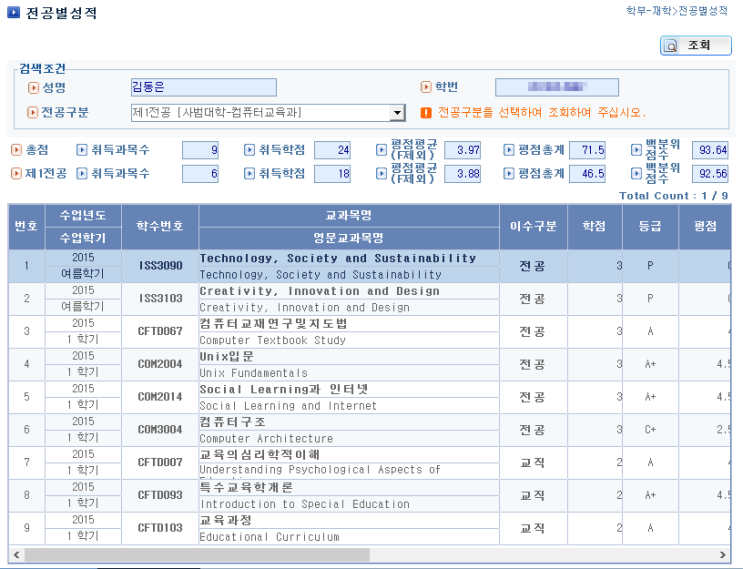Click the magnifier icon on 조회 button
This screenshot has height=569, width=743.
[x=671, y=46]
